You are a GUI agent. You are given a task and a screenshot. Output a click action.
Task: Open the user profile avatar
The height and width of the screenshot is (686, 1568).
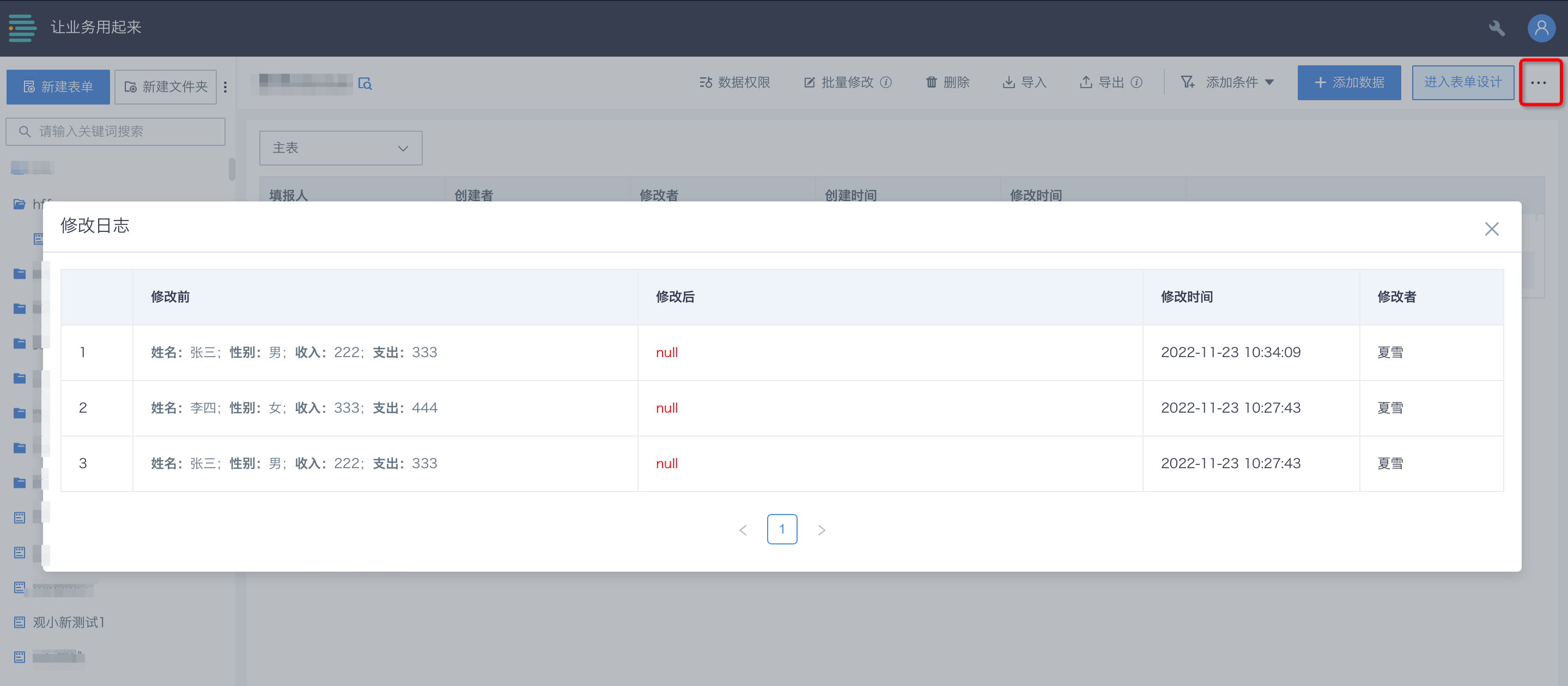[x=1541, y=28]
